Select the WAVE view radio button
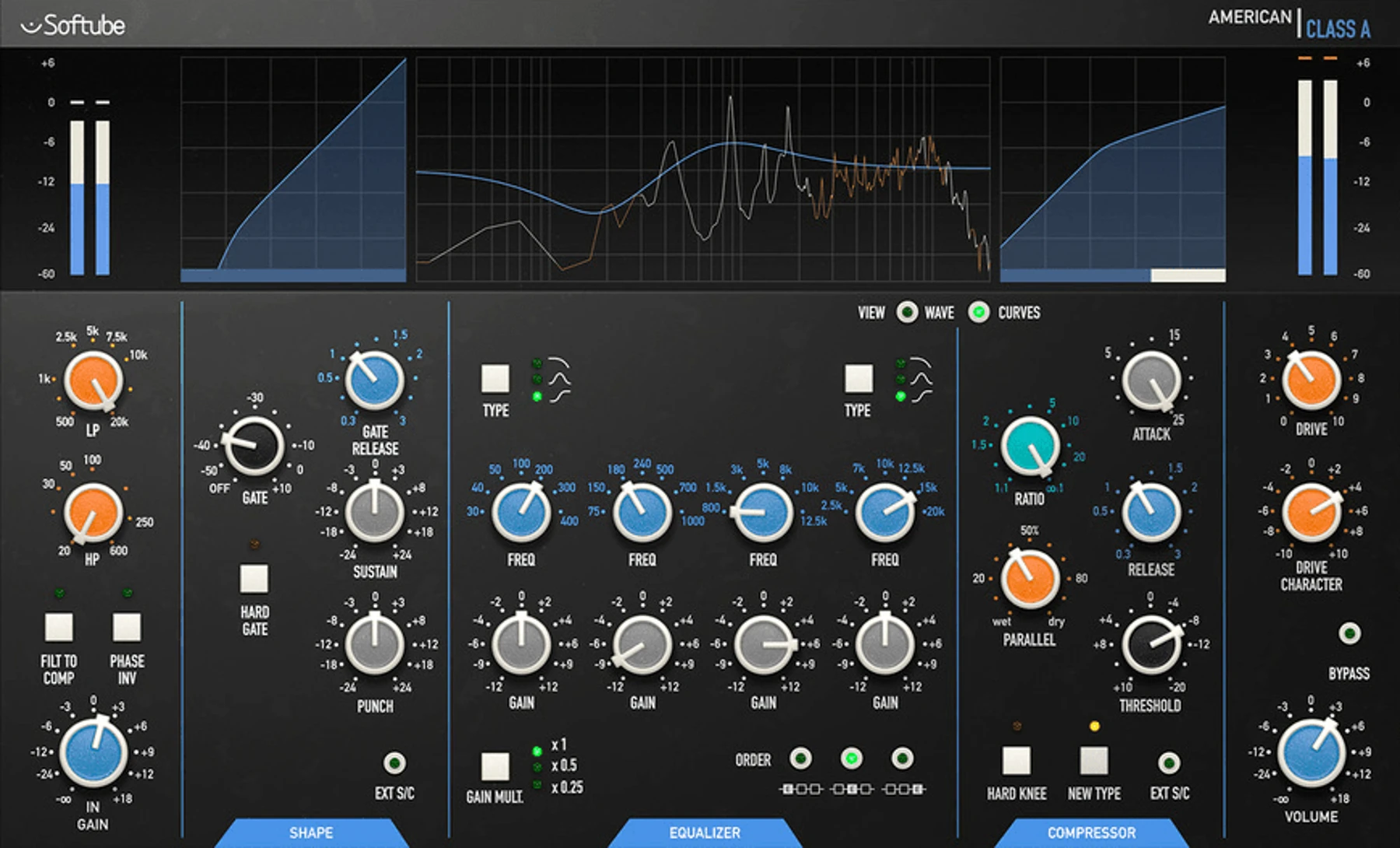Image resolution: width=1400 pixels, height=848 pixels. pyautogui.click(x=907, y=312)
